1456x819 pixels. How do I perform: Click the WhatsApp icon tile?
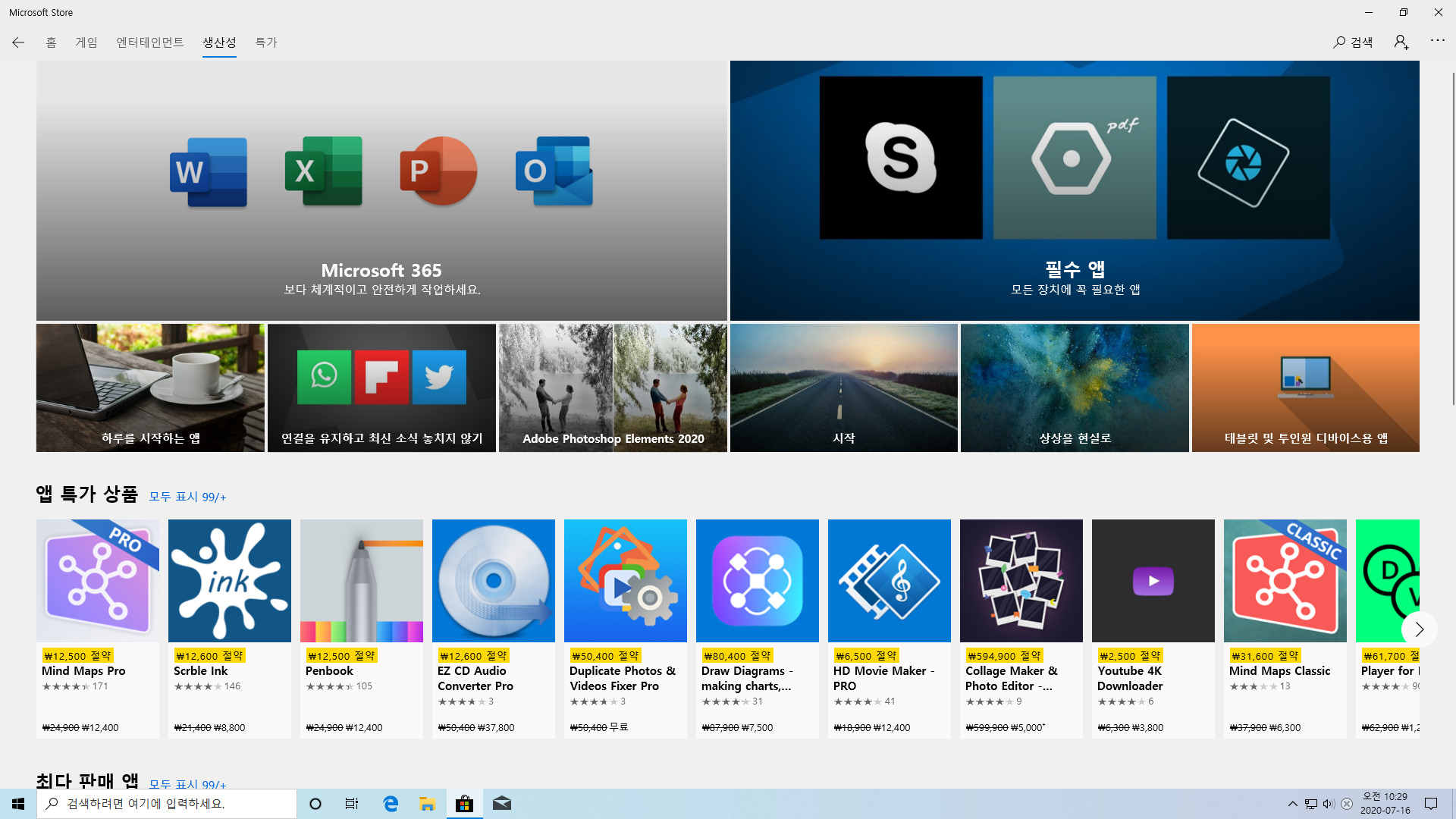tap(324, 377)
